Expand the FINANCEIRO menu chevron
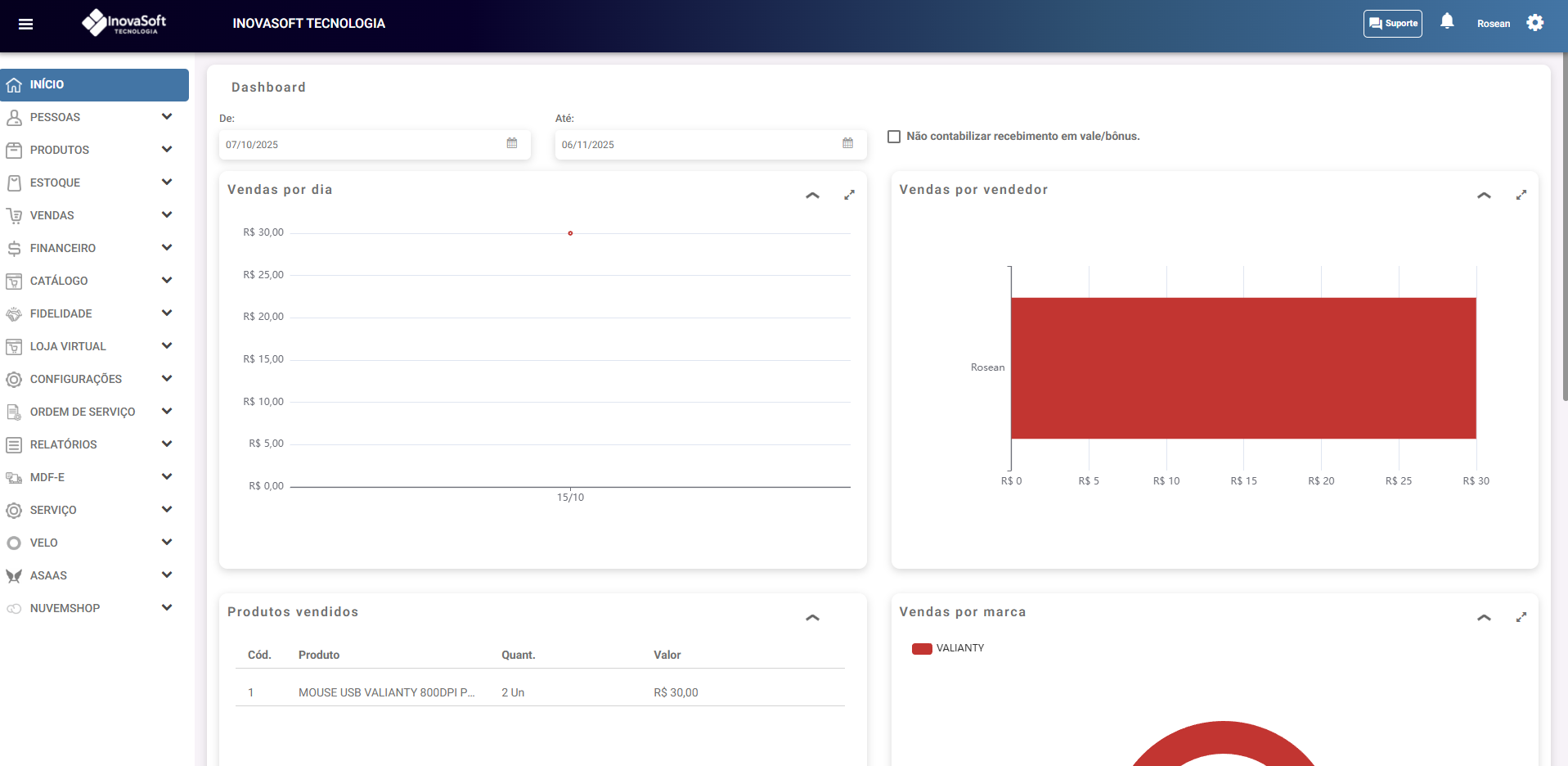Screen dimensions: 1568x766 click(167, 248)
